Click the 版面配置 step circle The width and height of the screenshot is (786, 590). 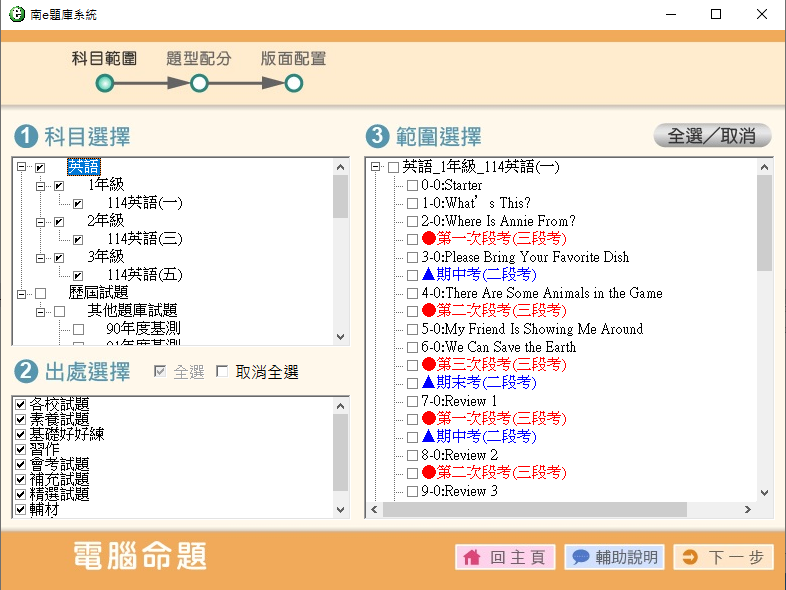294,83
